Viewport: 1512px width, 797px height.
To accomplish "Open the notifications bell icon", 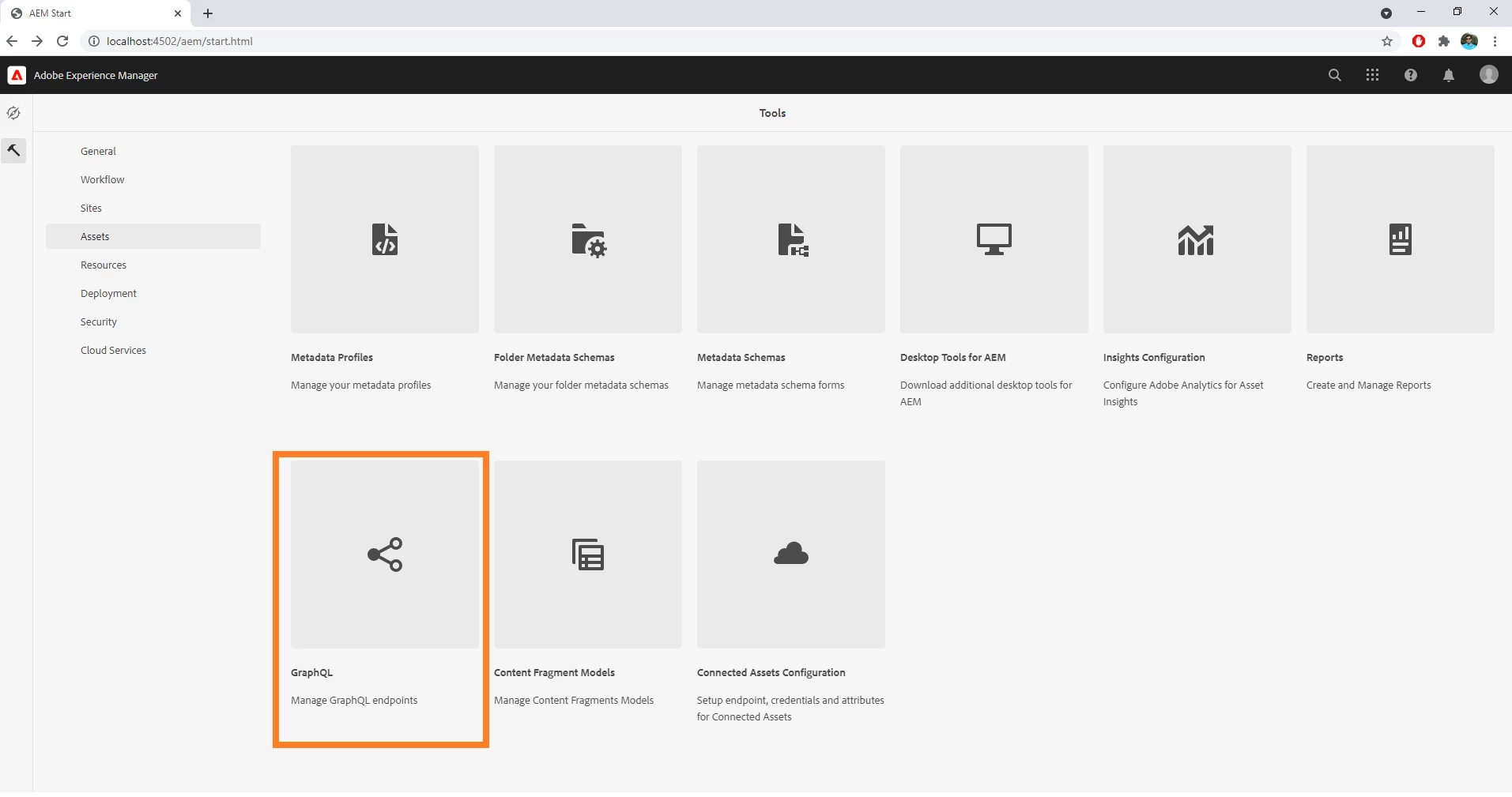I will point(1449,75).
